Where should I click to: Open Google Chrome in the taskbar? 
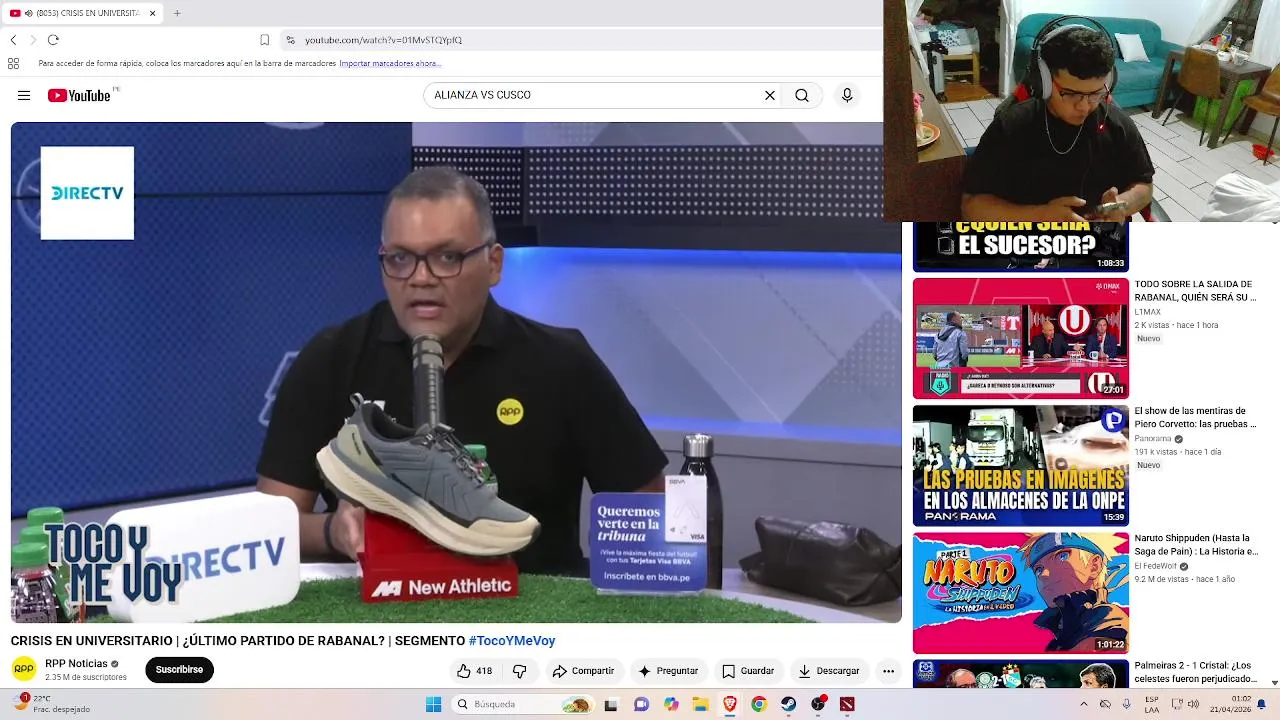tap(759, 704)
